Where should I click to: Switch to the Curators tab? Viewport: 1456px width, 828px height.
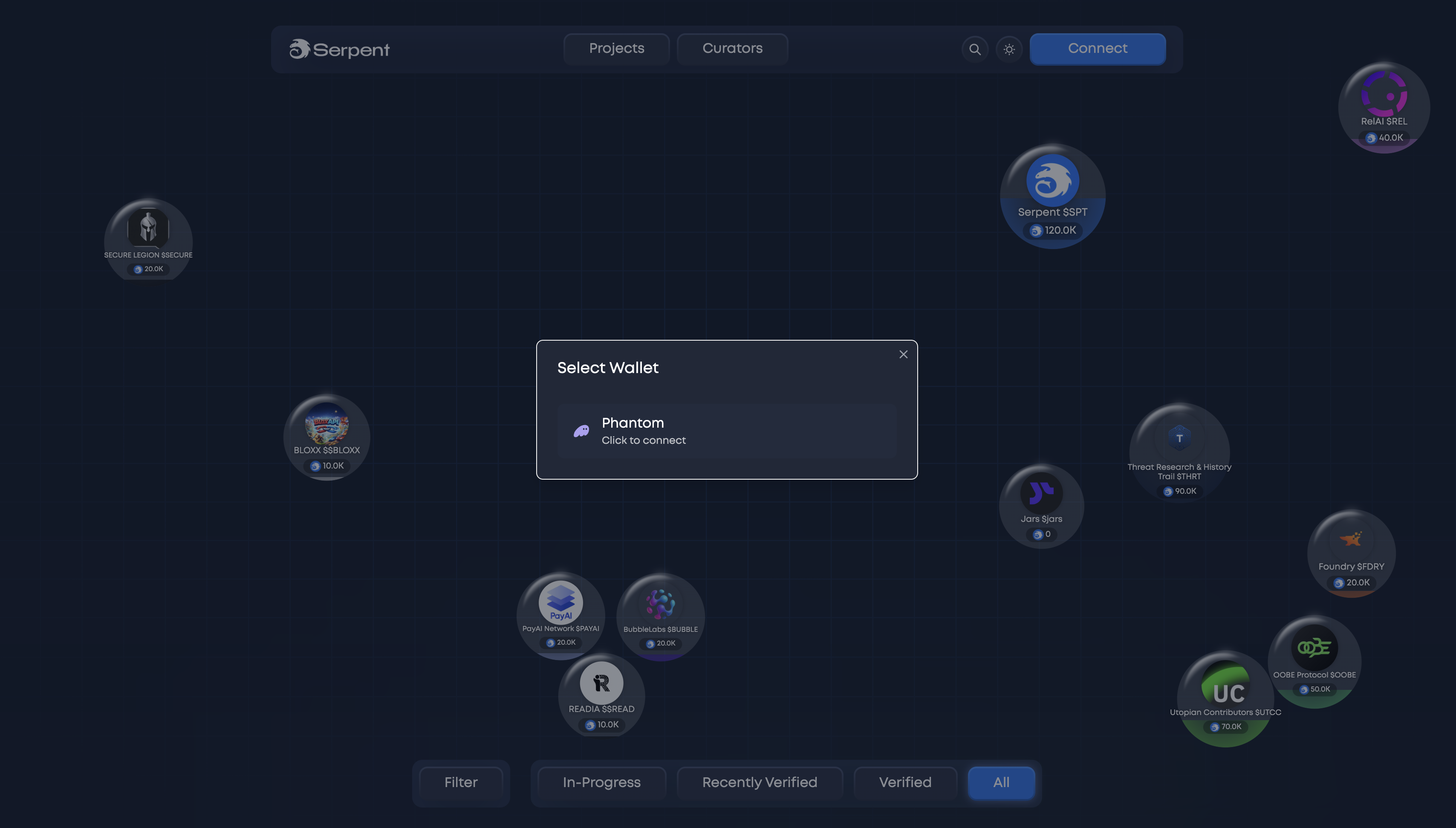(x=732, y=49)
